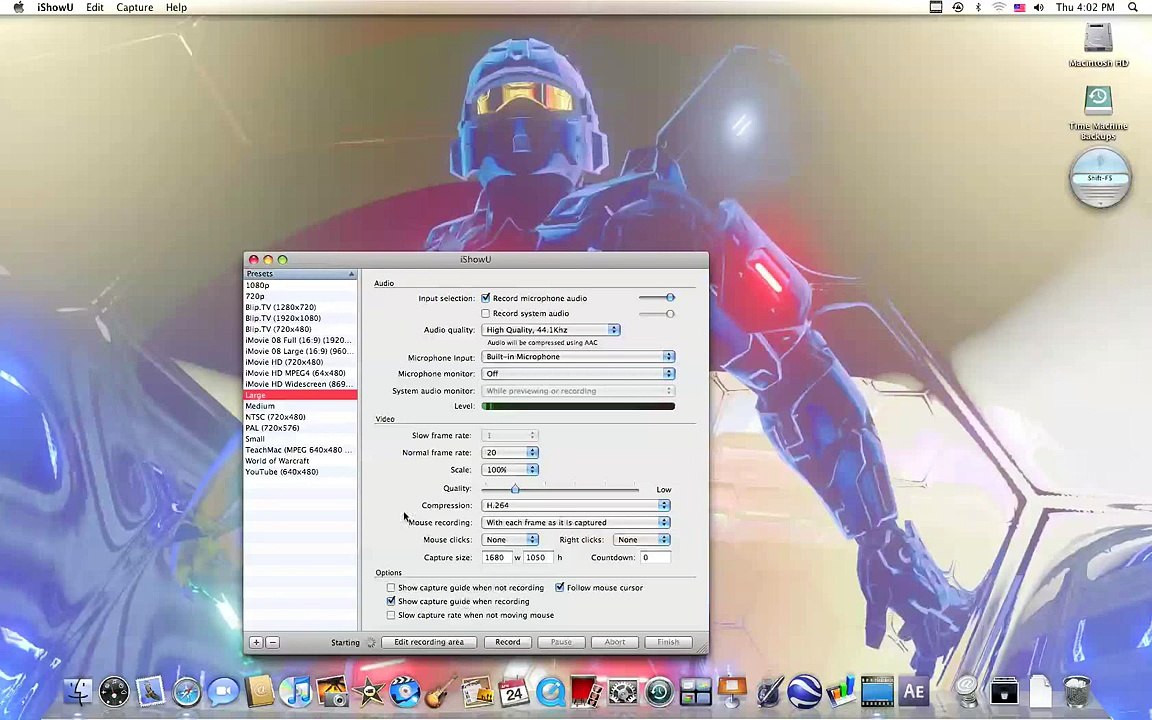
Task: Open iDVD from the dock
Action: click(404, 691)
